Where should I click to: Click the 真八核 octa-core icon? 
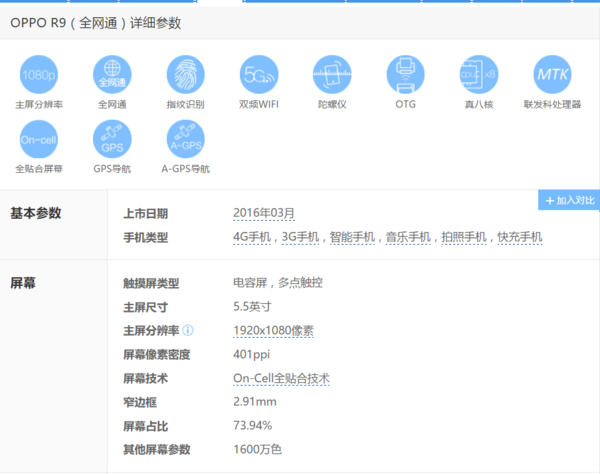click(478, 74)
